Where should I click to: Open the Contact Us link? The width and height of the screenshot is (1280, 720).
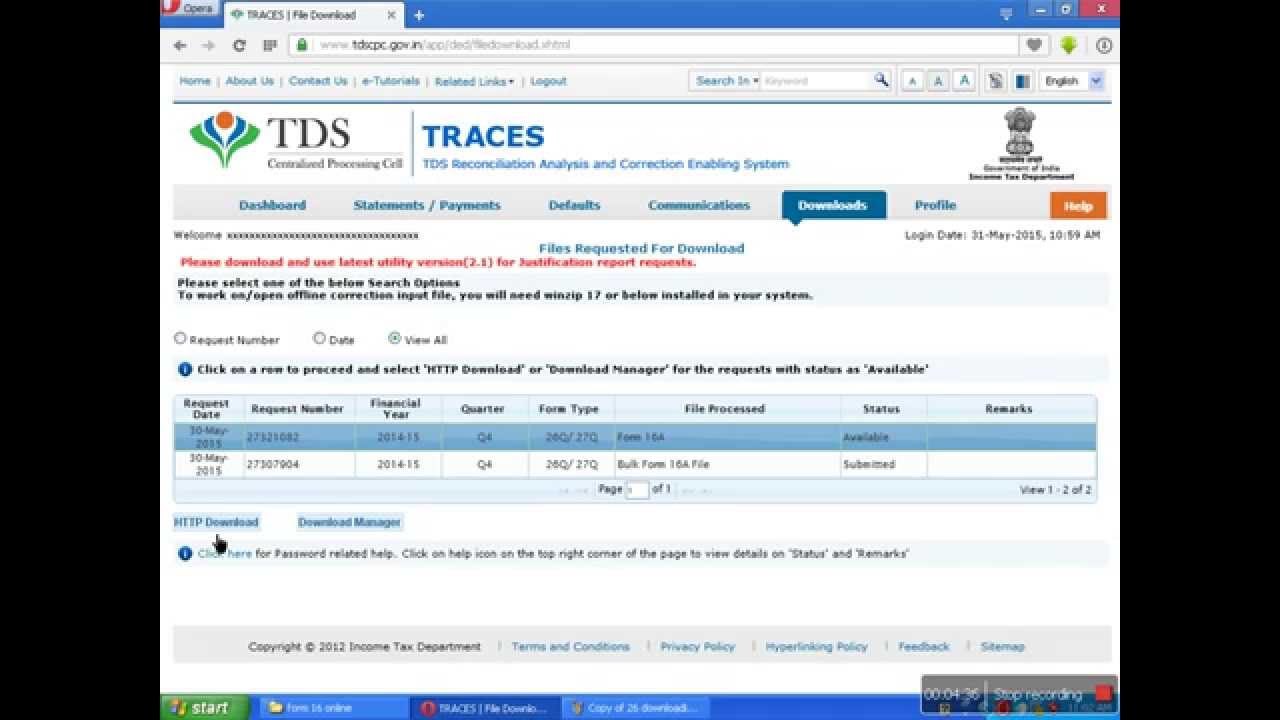[x=318, y=81]
